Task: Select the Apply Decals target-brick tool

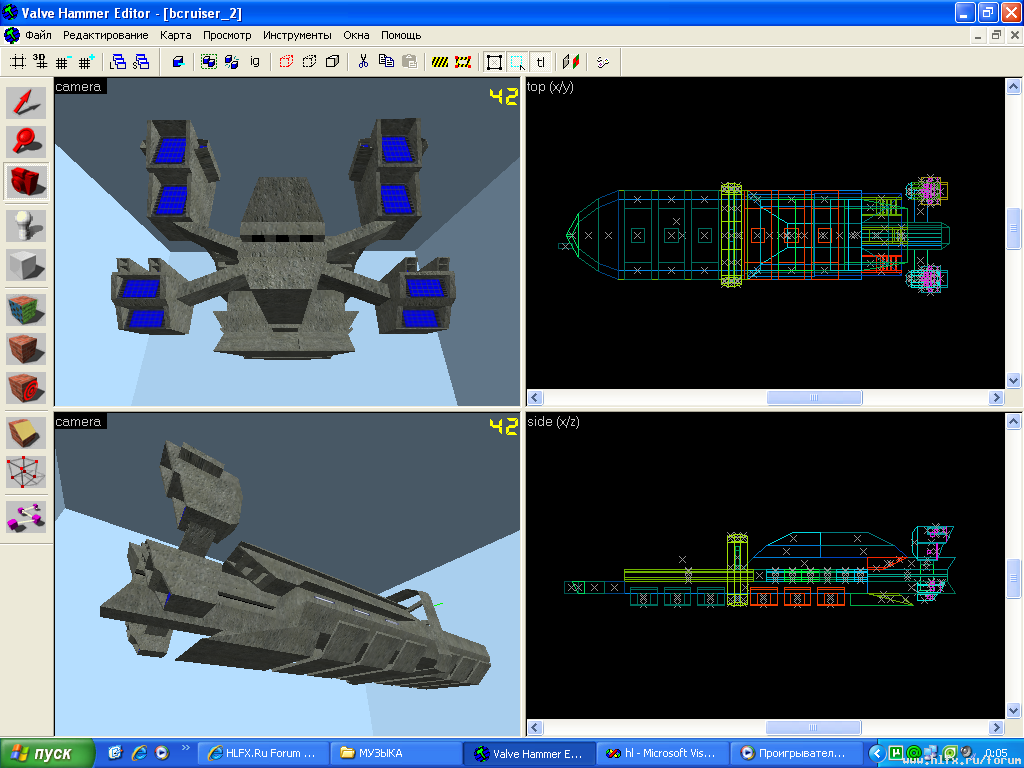Action: tap(26, 387)
